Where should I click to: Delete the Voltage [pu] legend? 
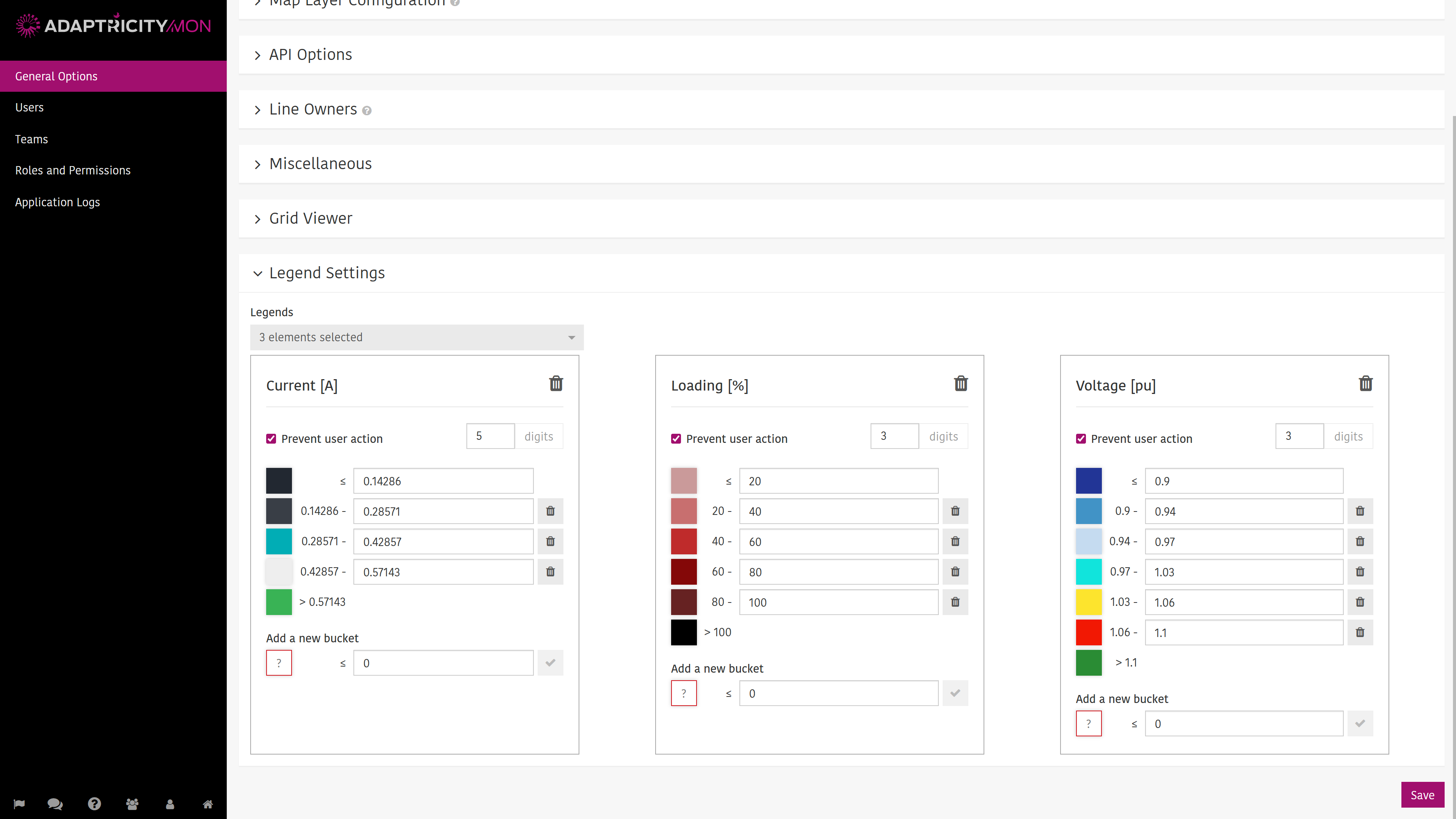(1365, 384)
